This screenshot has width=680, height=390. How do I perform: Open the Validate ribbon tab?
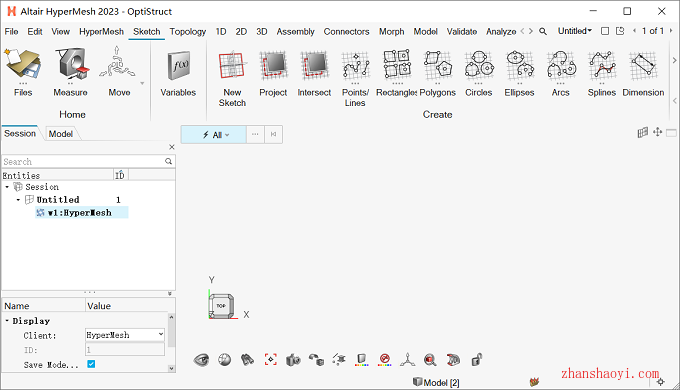tap(461, 32)
